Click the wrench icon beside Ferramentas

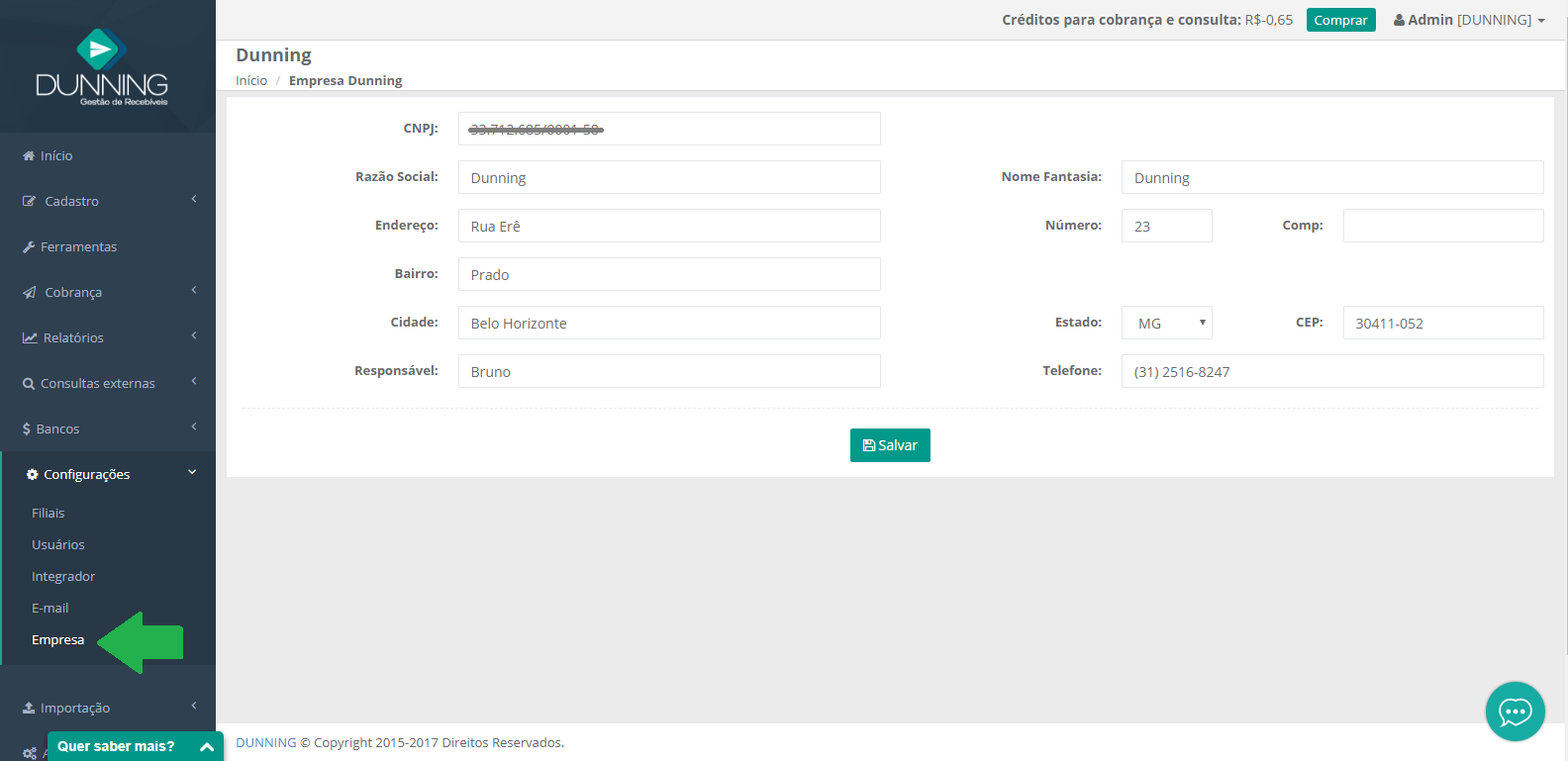29,246
